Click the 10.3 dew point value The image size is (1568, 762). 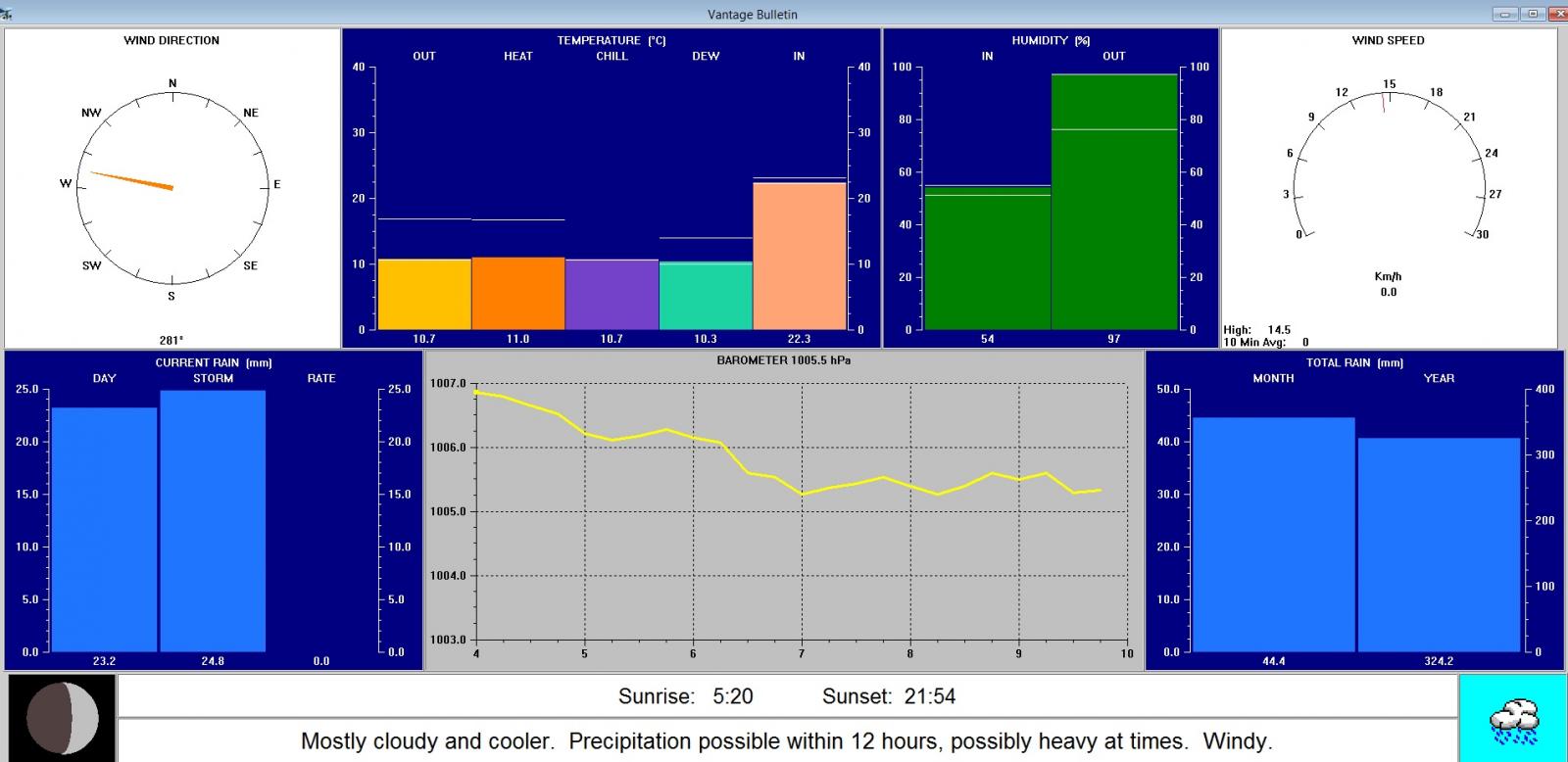[706, 339]
